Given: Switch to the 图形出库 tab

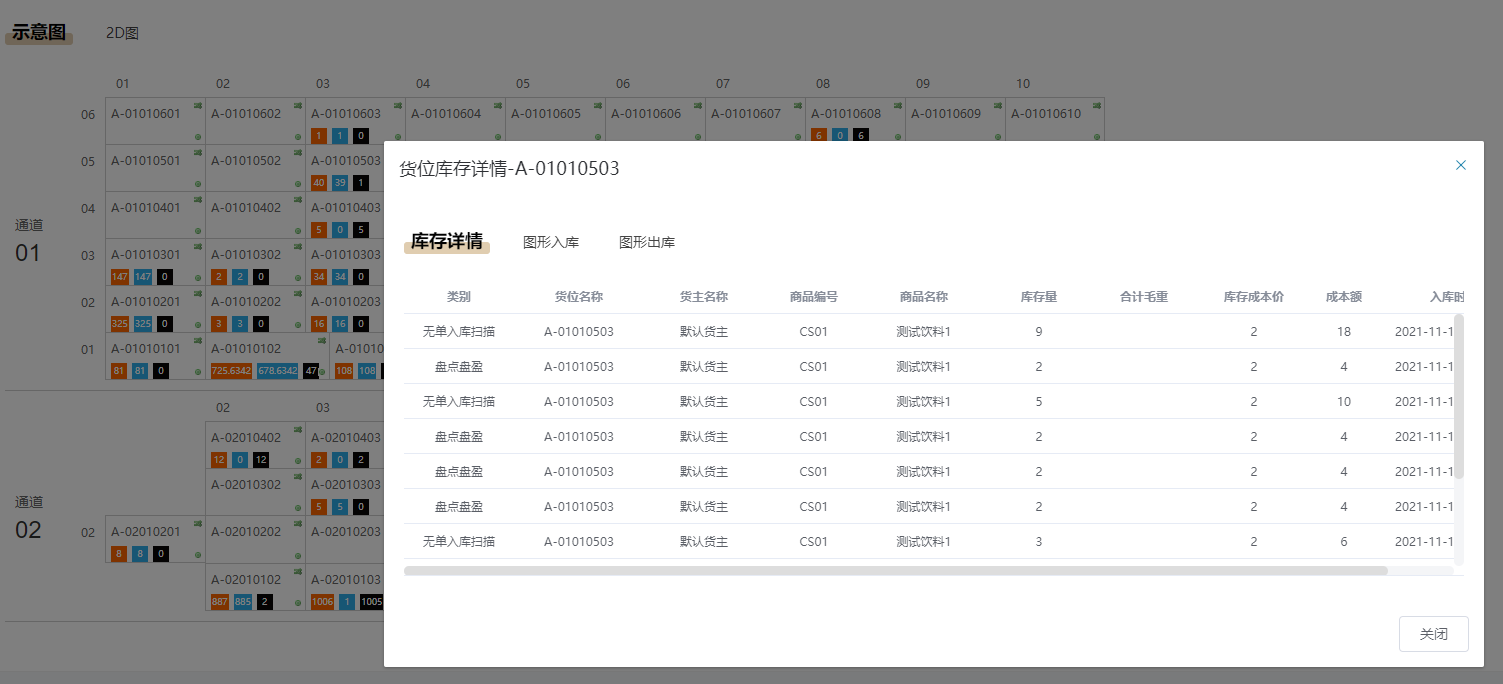Looking at the screenshot, I should pos(646,242).
